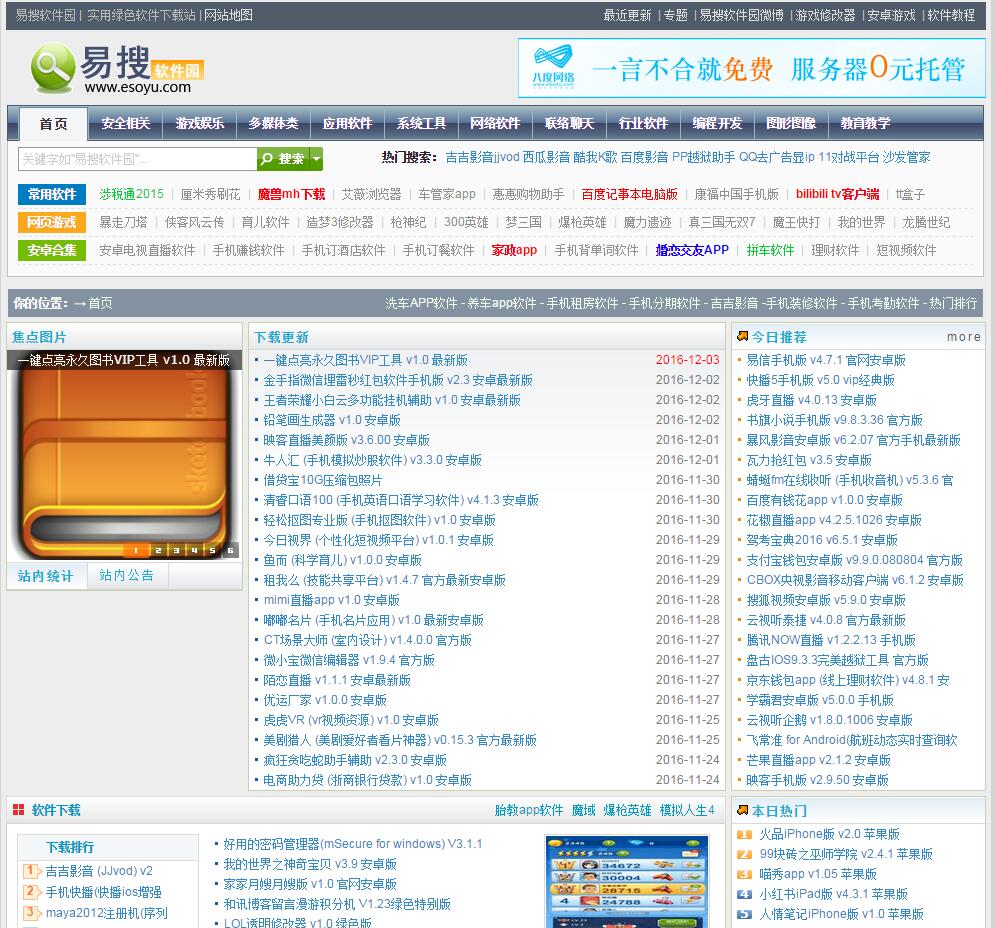This screenshot has width=995, height=928.
Task: Expand the dropdown arrow beside 搜索
Action: coord(316,159)
